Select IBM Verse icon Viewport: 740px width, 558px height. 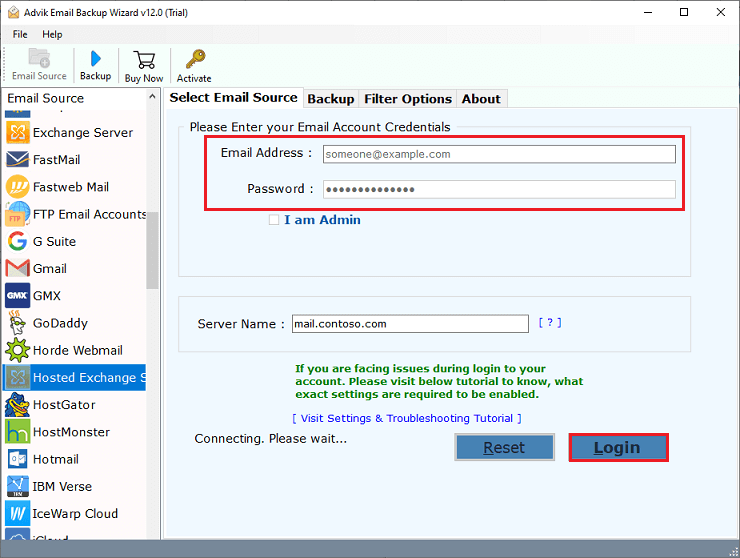pyautogui.click(x=18, y=486)
